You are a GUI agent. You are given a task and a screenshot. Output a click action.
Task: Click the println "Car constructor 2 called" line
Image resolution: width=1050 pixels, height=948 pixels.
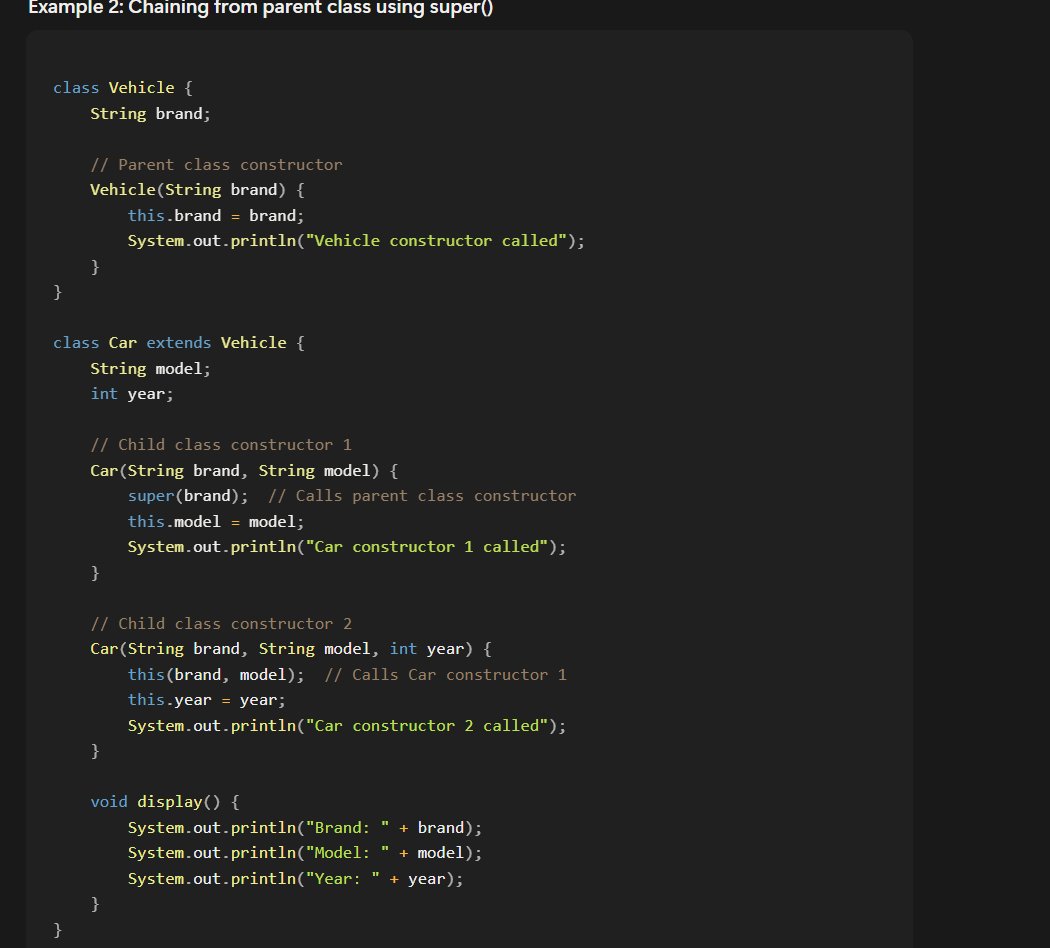[x=347, y=726]
